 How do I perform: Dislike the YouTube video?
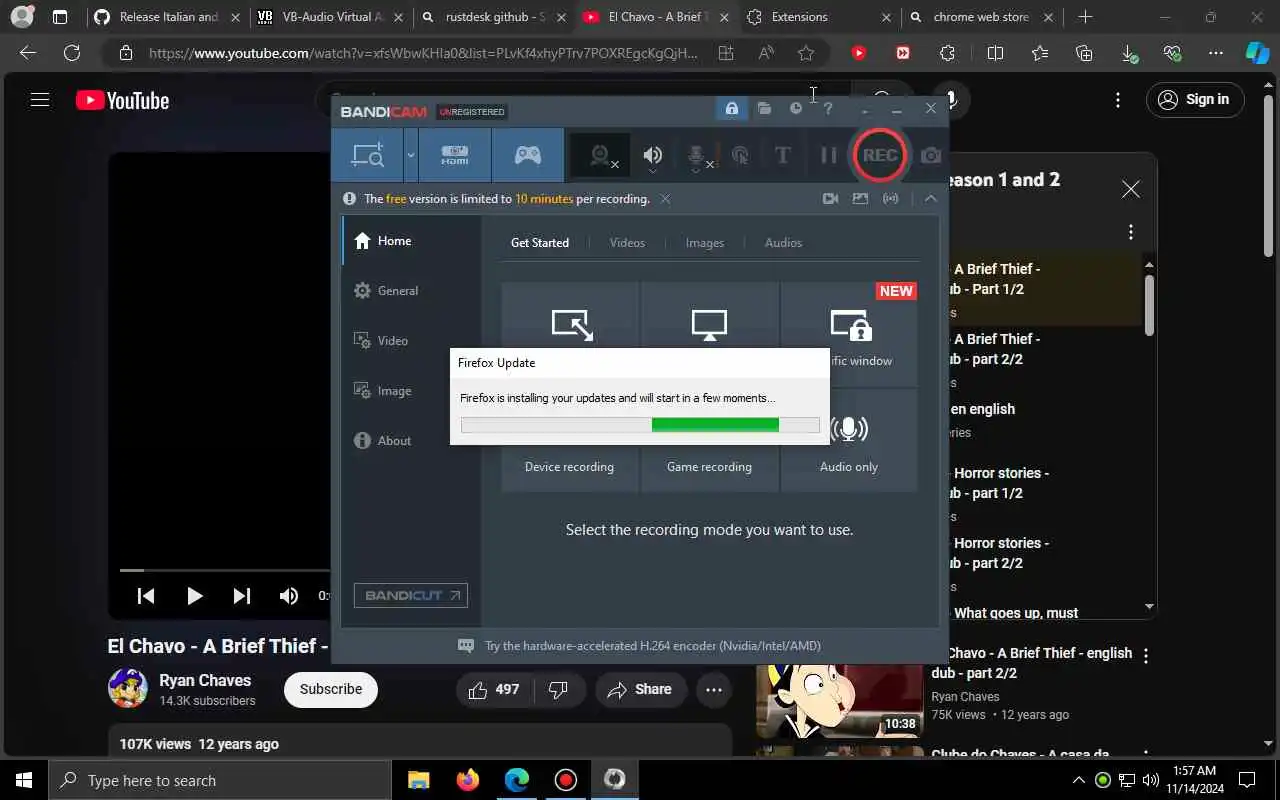point(559,689)
